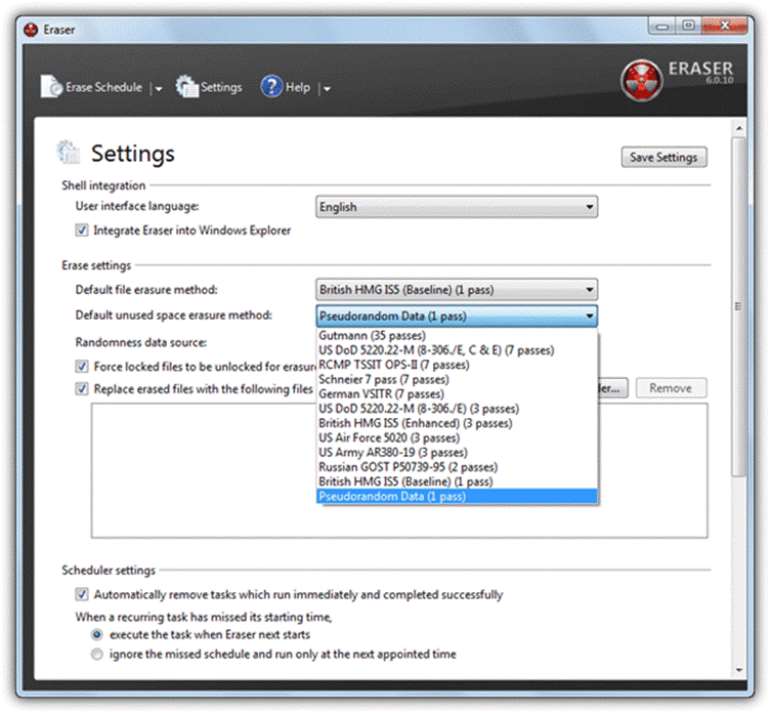Select highlighted Pseudorandom Data (1 pass) list option
This screenshot has width=770, height=712.
[x=457, y=496]
